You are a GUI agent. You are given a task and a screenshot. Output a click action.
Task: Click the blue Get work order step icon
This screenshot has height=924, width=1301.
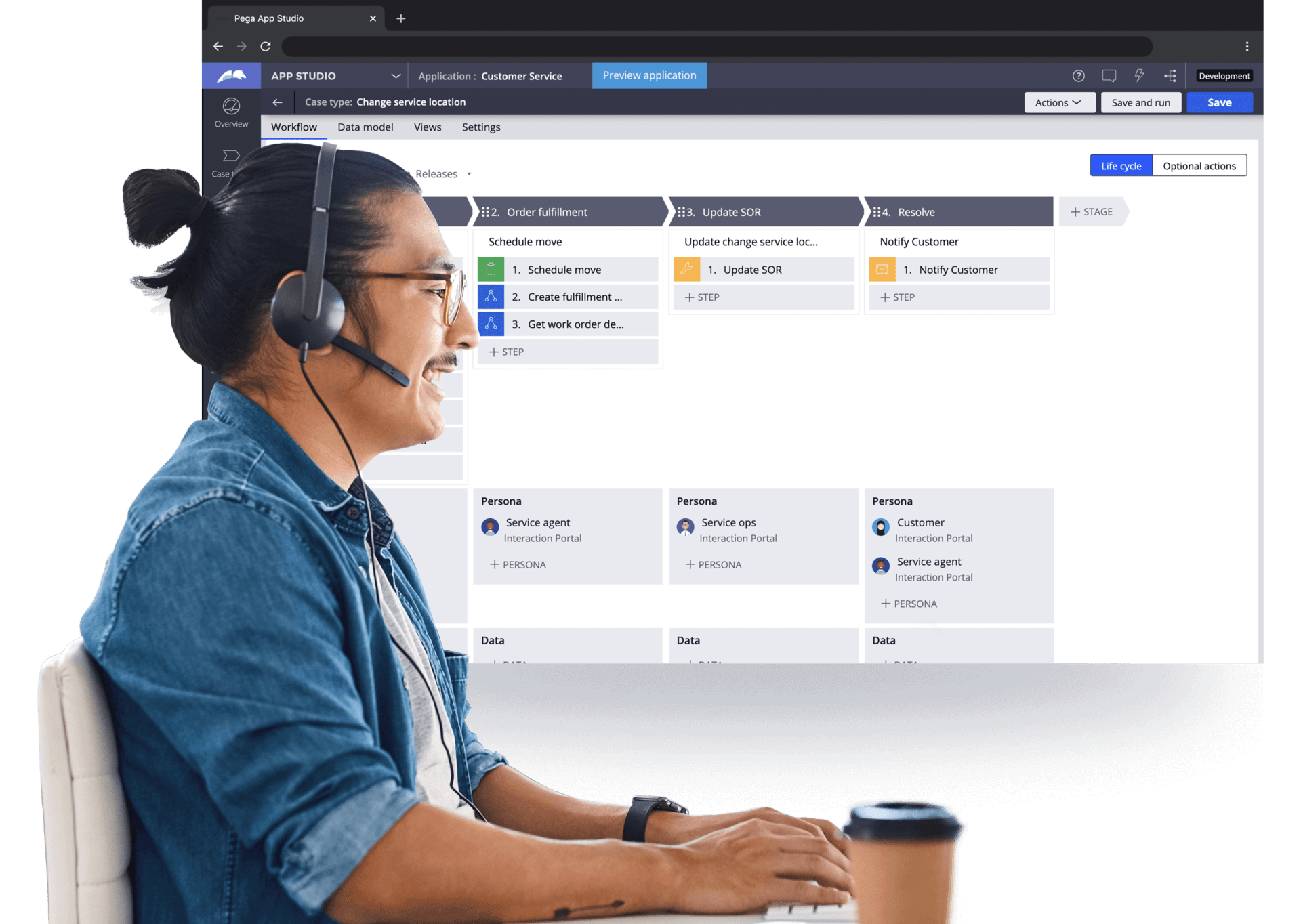click(x=491, y=324)
